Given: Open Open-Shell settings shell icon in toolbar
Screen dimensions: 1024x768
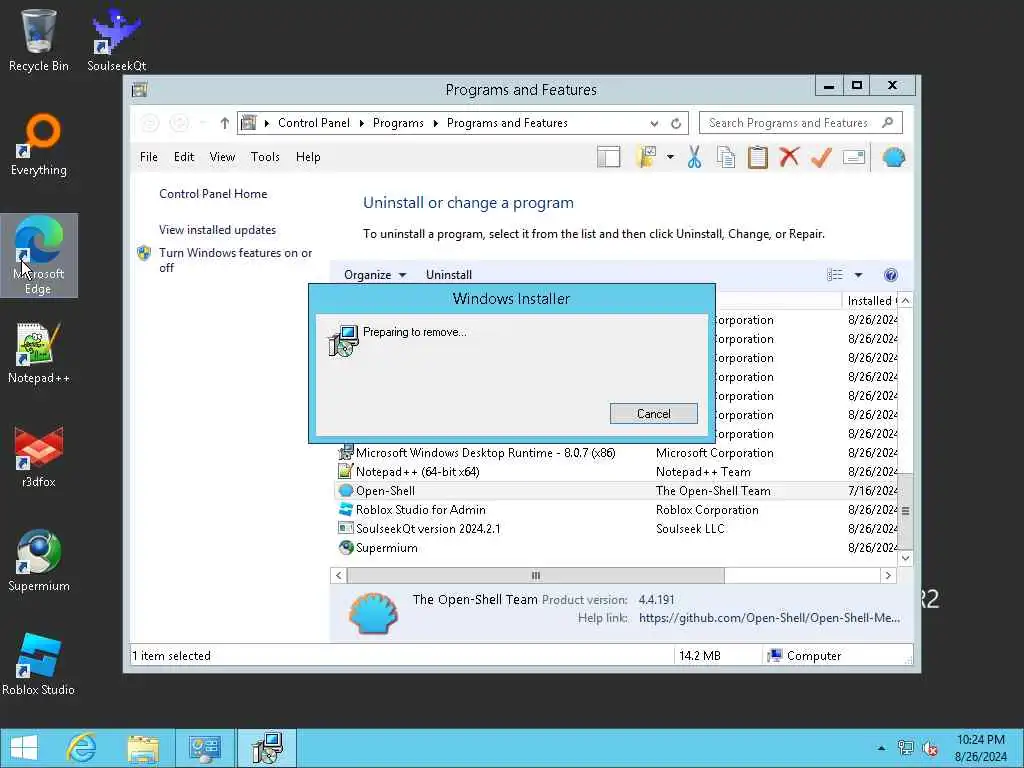Looking at the screenshot, I should tap(893, 157).
